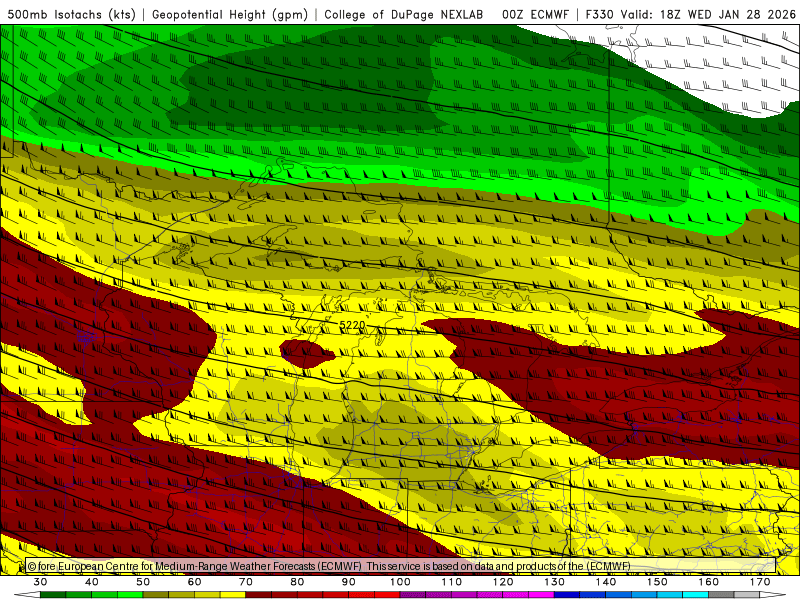Click the '50' value on the color scale
This screenshot has width=800, height=600.
click(143, 582)
